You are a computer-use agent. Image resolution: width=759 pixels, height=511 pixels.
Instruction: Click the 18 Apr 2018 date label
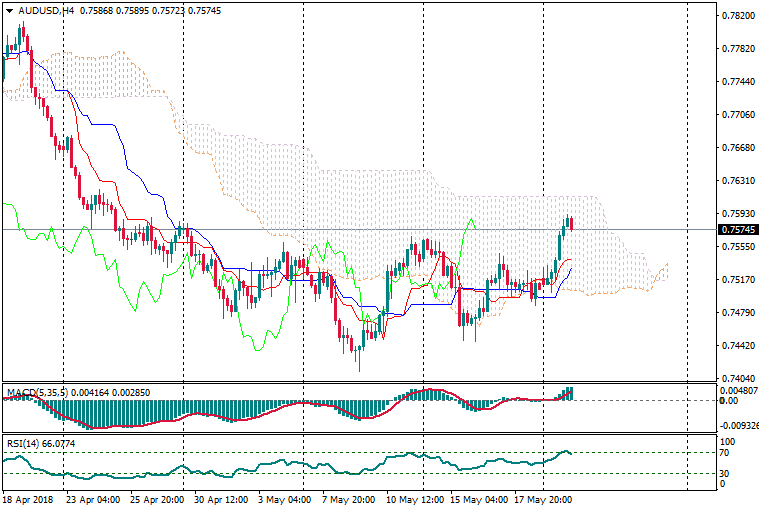pyautogui.click(x=28, y=498)
